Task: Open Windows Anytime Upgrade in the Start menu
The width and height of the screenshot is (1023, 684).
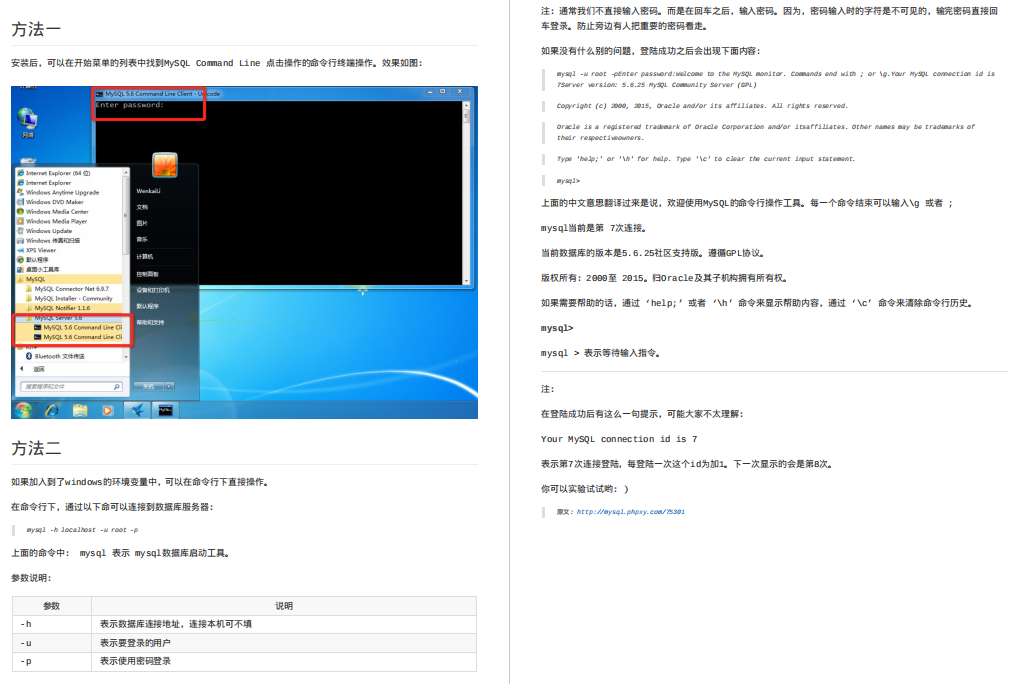Action: pos(58,193)
